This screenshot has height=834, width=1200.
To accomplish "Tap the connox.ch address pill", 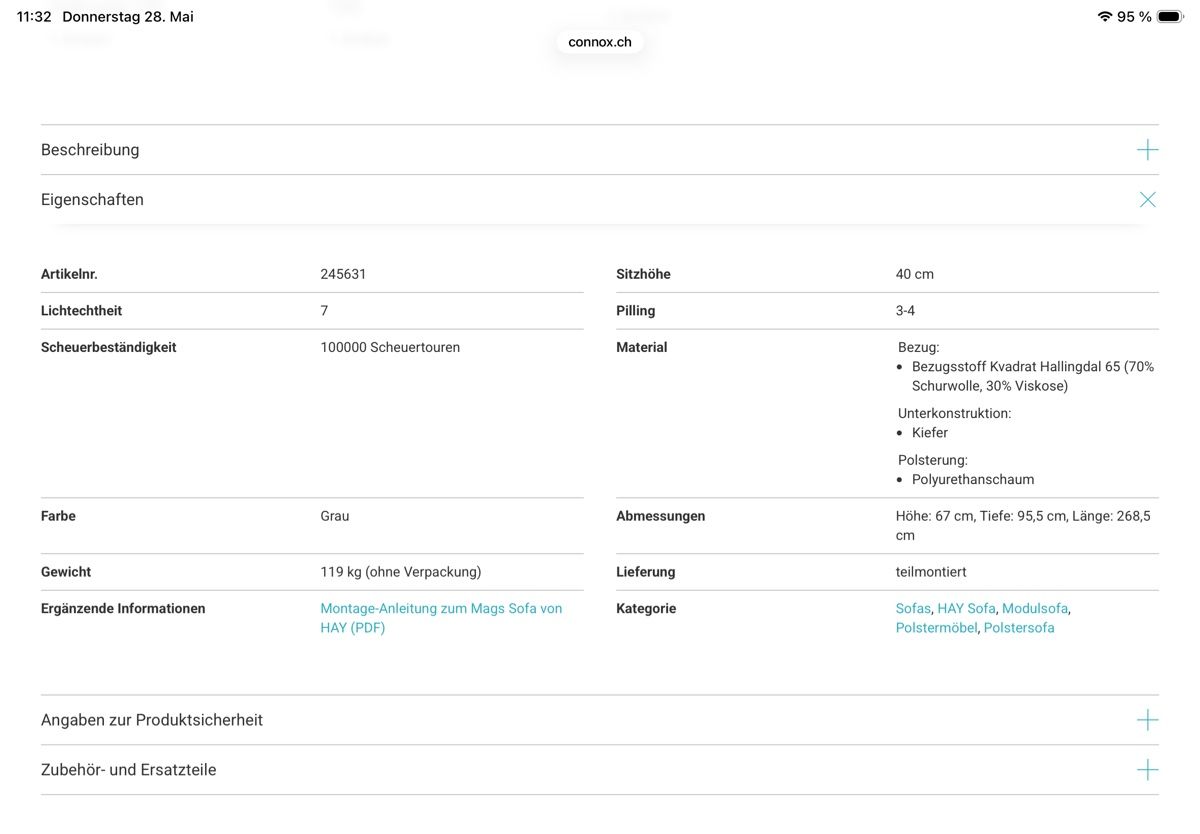I will tap(600, 42).
